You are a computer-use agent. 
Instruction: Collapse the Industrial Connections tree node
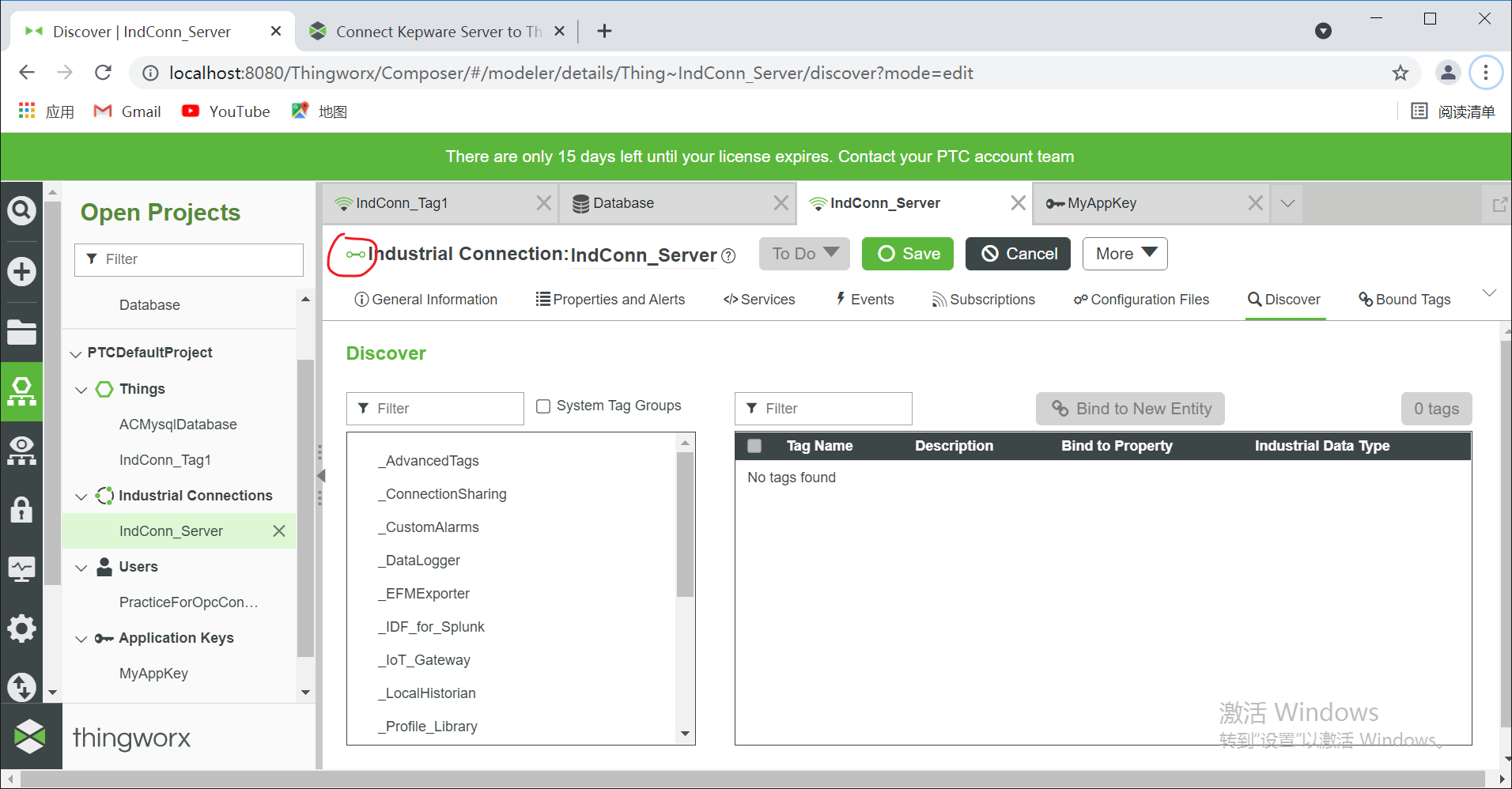click(x=81, y=496)
